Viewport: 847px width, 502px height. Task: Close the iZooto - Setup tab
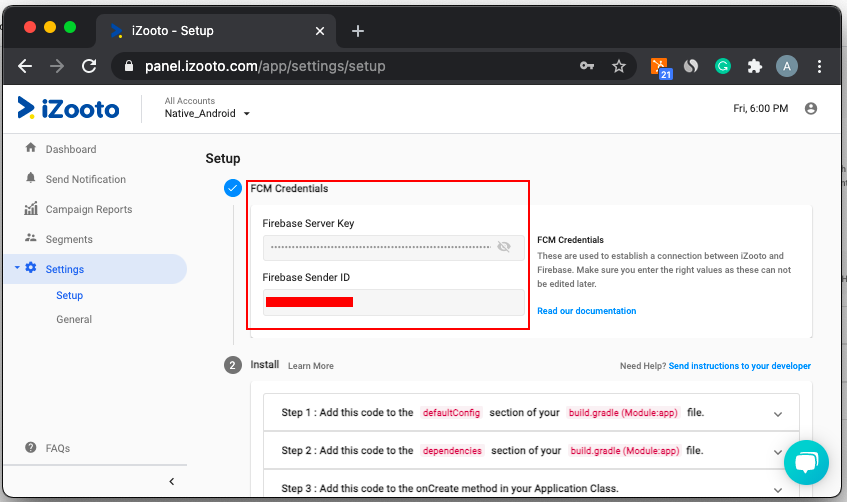[x=320, y=31]
